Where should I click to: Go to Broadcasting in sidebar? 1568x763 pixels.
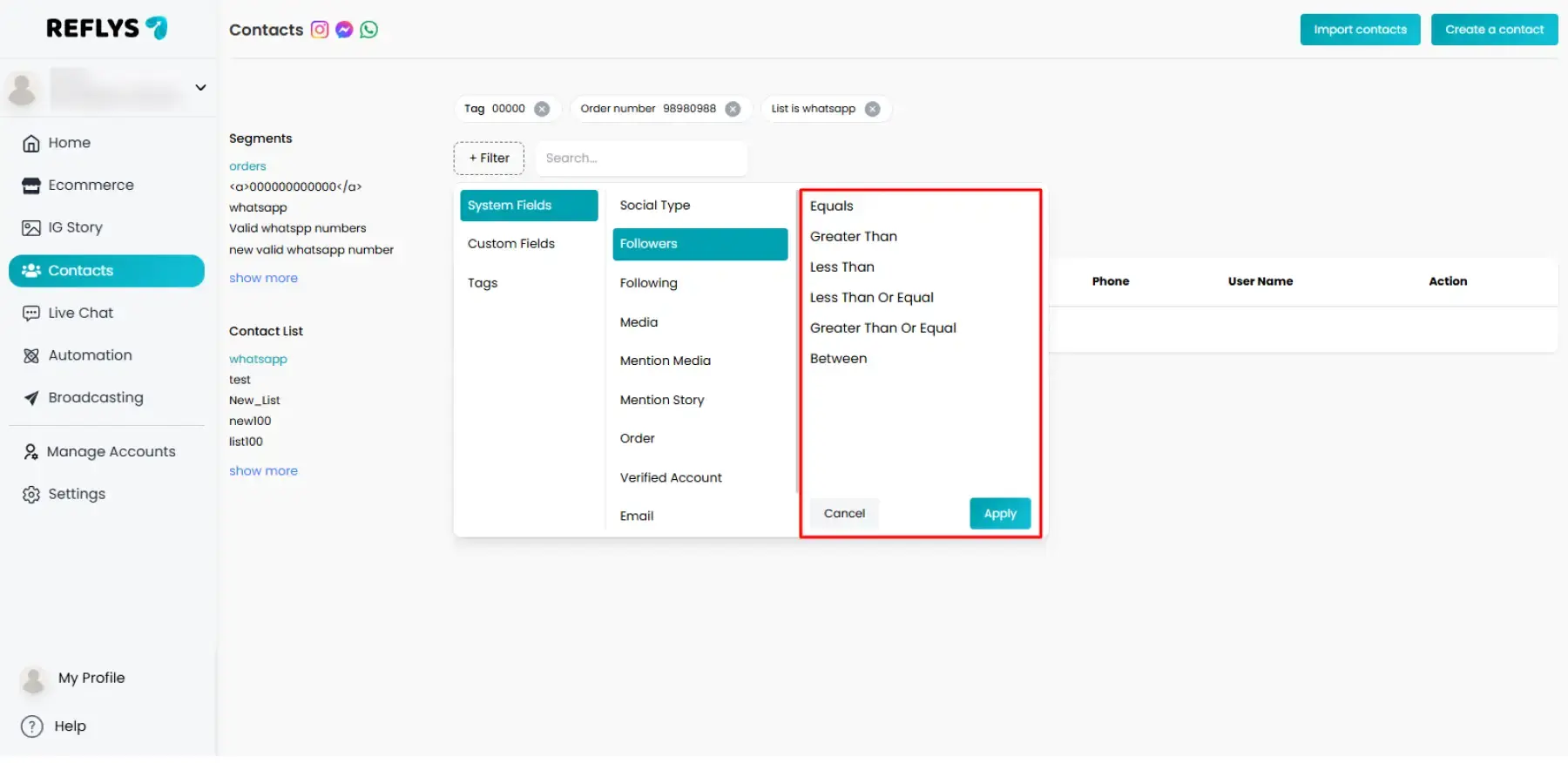coord(95,397)
